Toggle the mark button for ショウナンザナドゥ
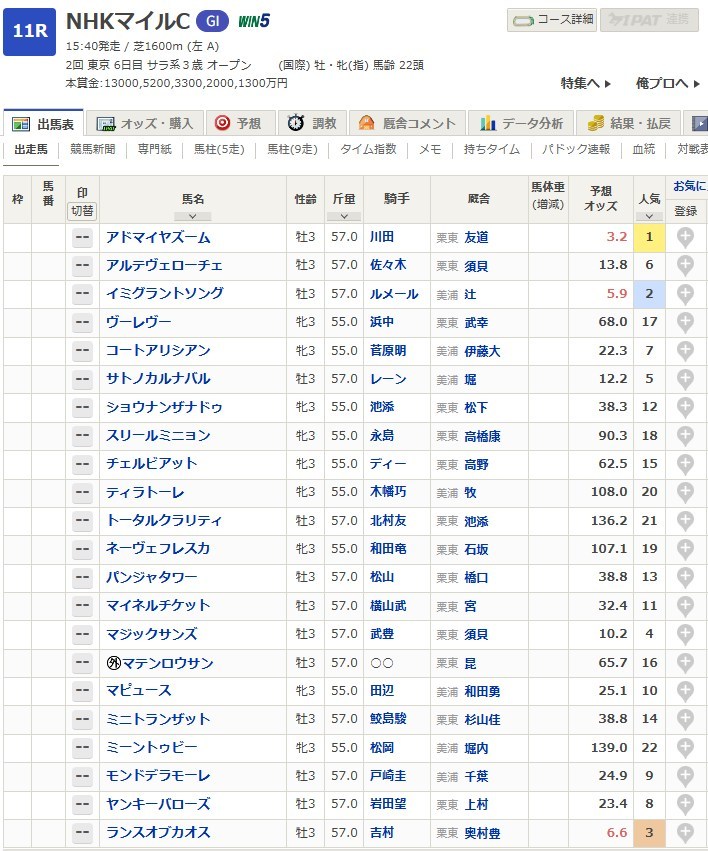 pos(82,407)
